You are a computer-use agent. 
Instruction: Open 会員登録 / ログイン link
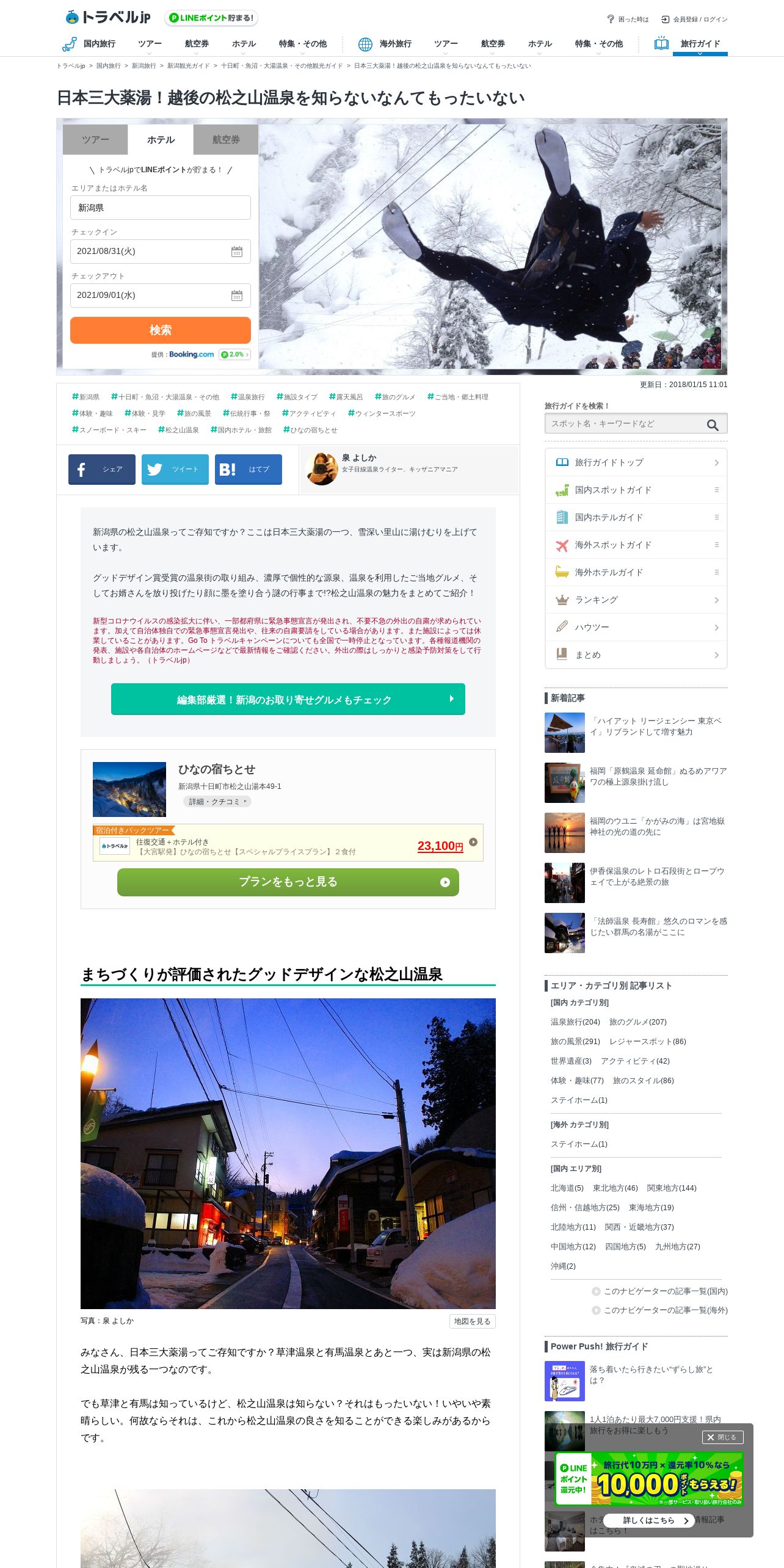(694, 20)
